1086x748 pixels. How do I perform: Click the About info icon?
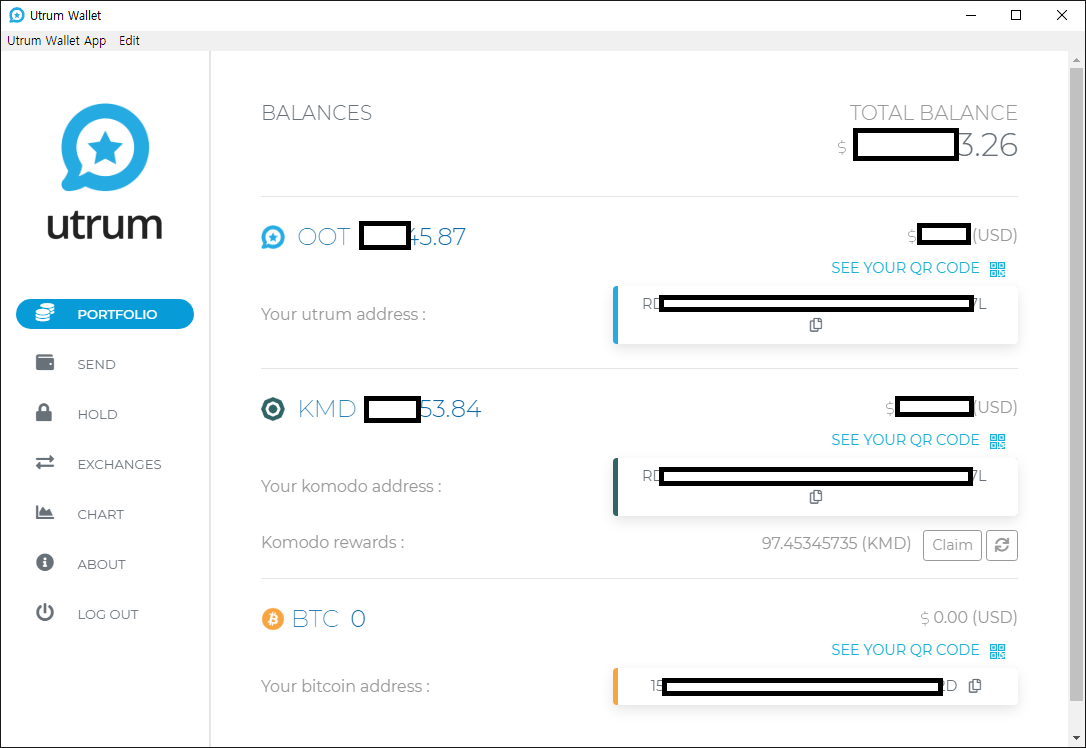tap(45, 562)
